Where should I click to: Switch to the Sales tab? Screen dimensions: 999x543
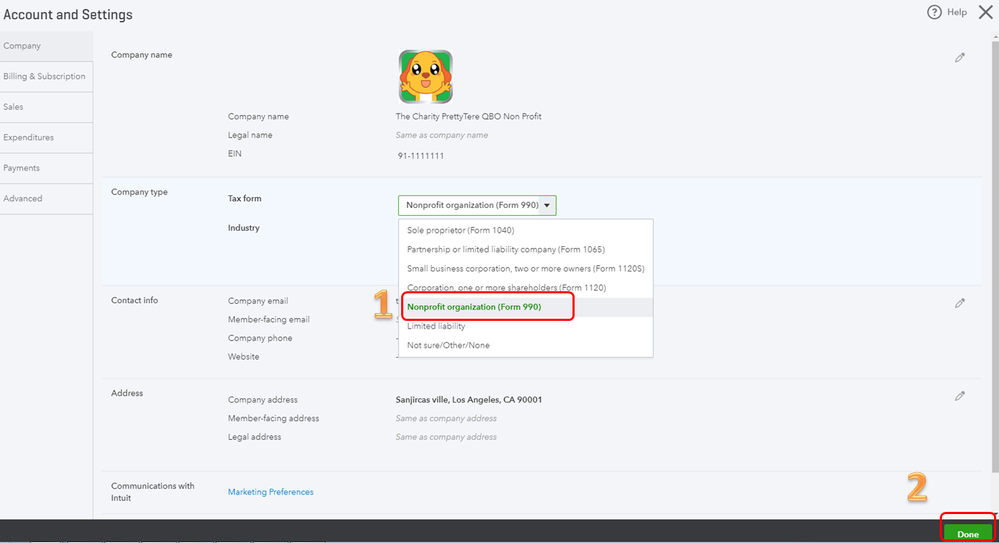(x=46, y=107)
